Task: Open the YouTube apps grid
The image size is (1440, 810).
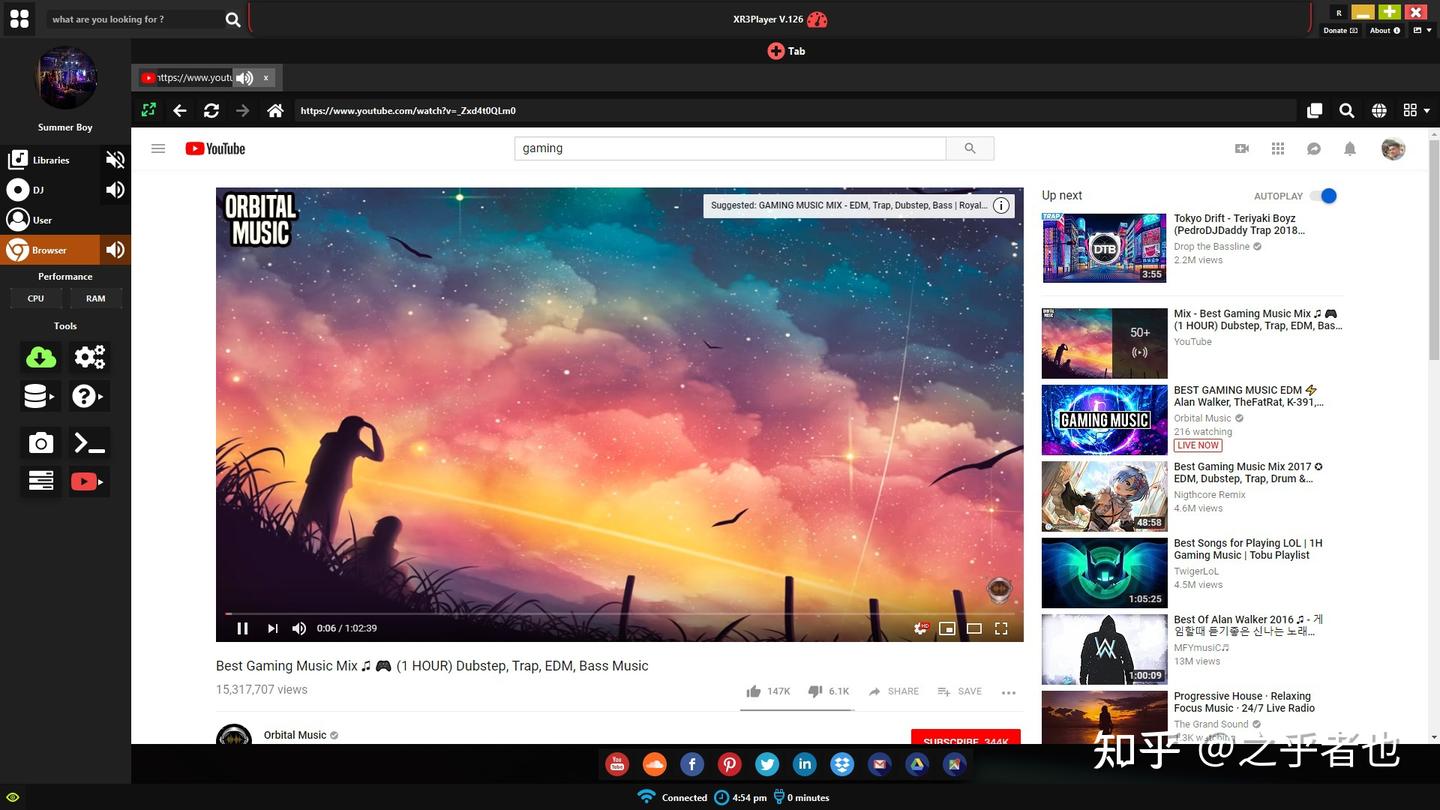Action: (1278, 149)
